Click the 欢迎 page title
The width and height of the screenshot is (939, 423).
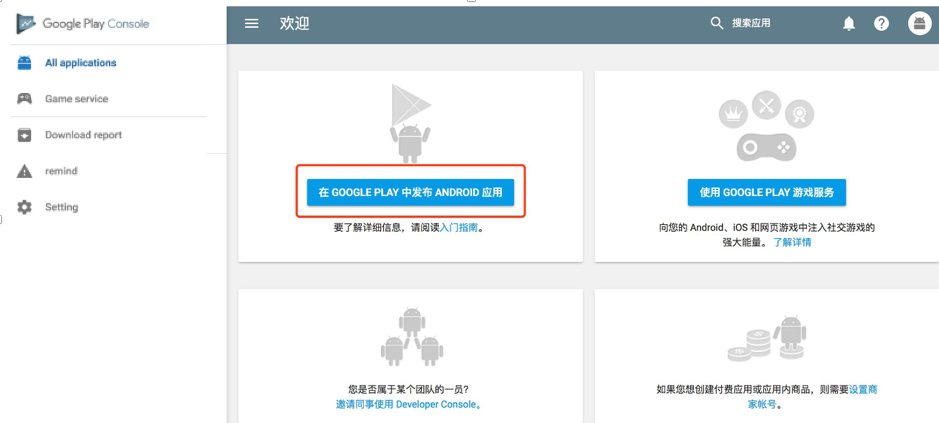tap(294, 23)
